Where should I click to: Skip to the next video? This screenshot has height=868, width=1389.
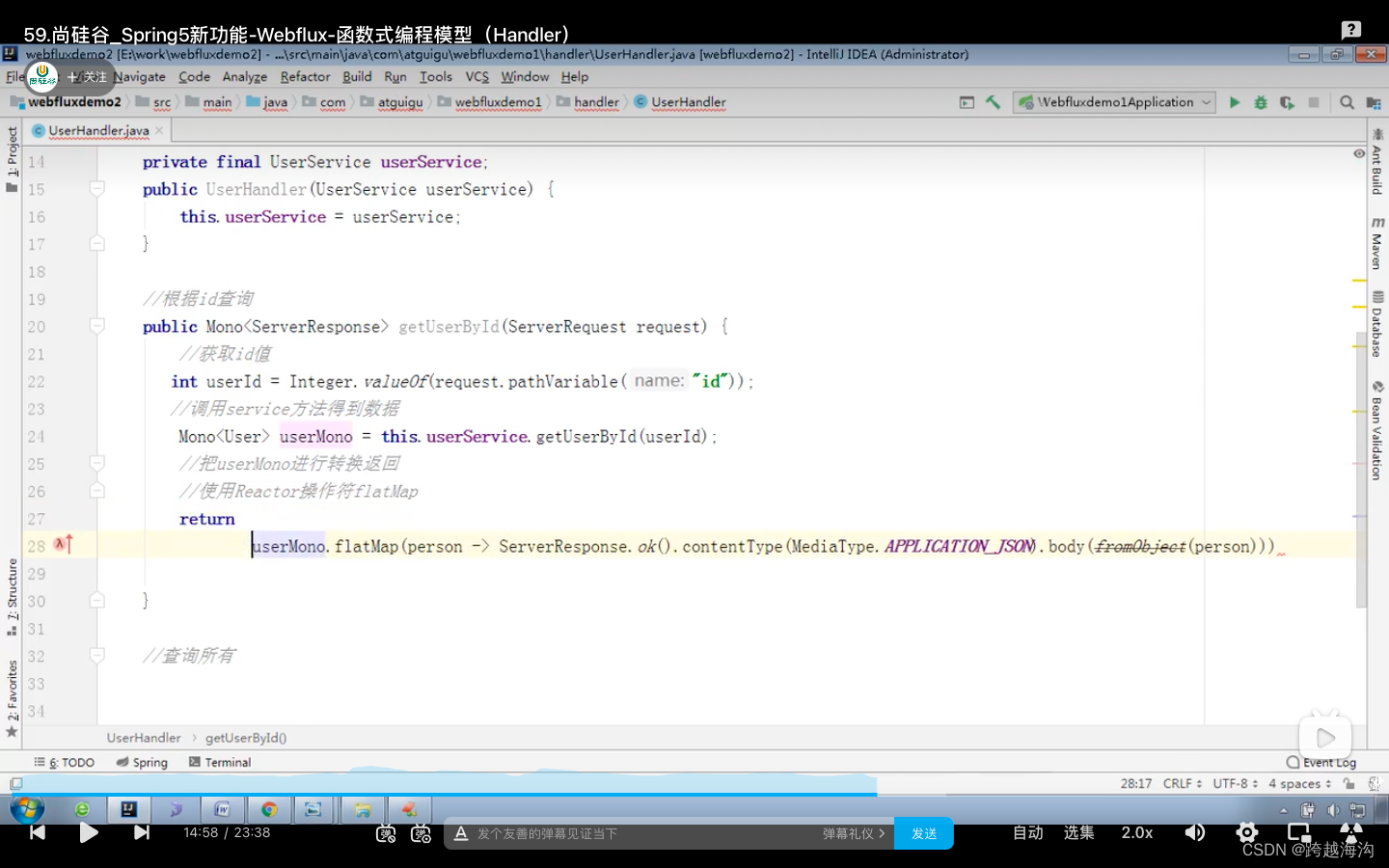point(142,832)
